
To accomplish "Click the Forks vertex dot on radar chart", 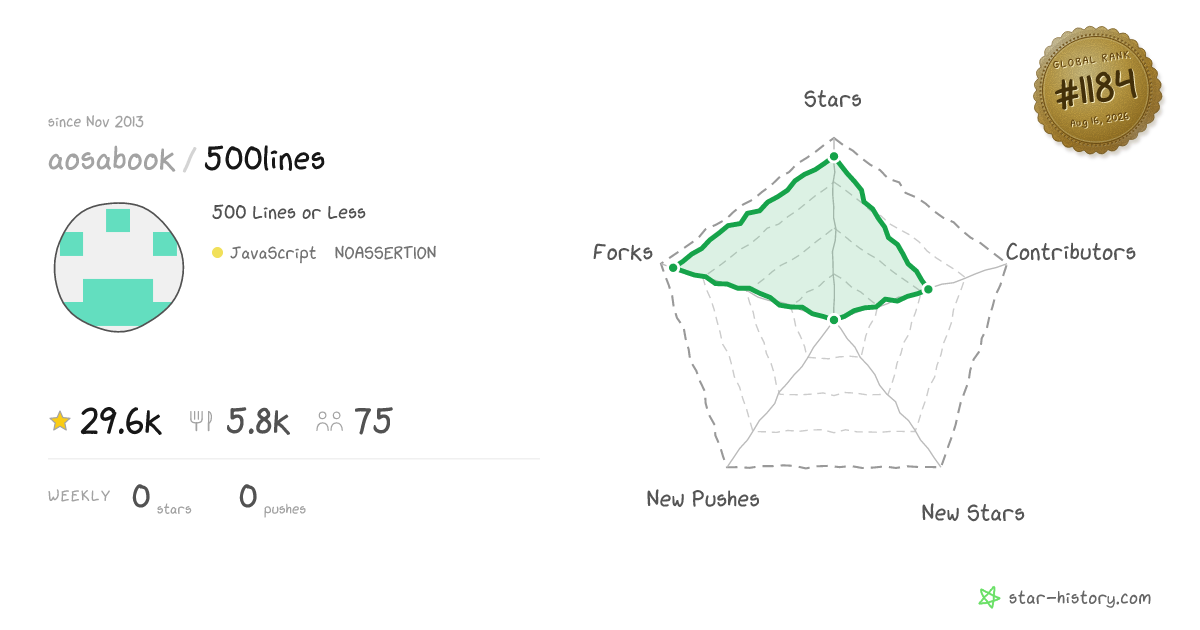I will [x=674, y=267].
